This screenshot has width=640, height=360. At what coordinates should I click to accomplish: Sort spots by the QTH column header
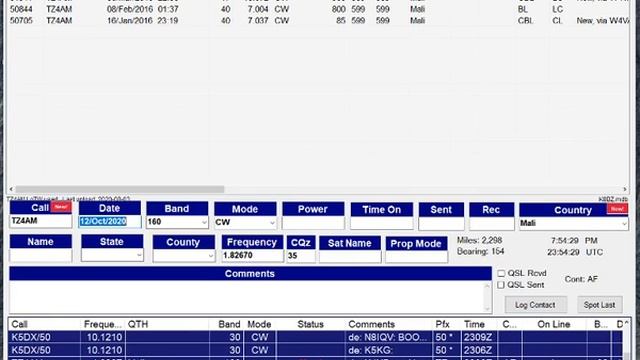point(167,324)
